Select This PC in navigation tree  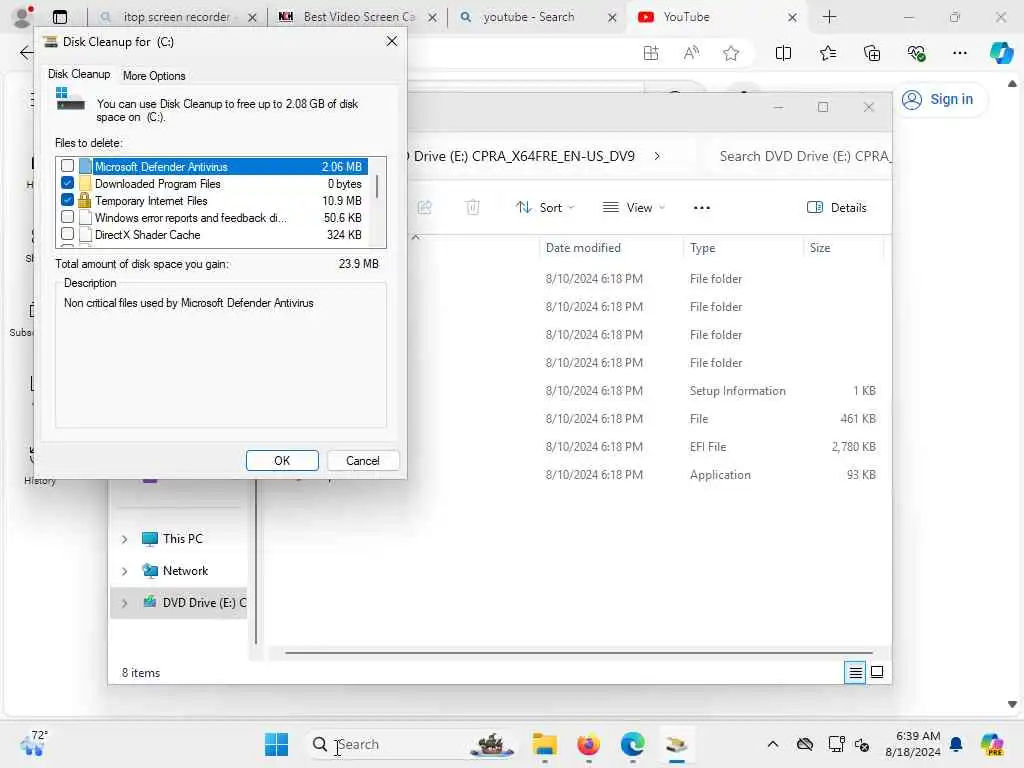click(x=183, y=539)
